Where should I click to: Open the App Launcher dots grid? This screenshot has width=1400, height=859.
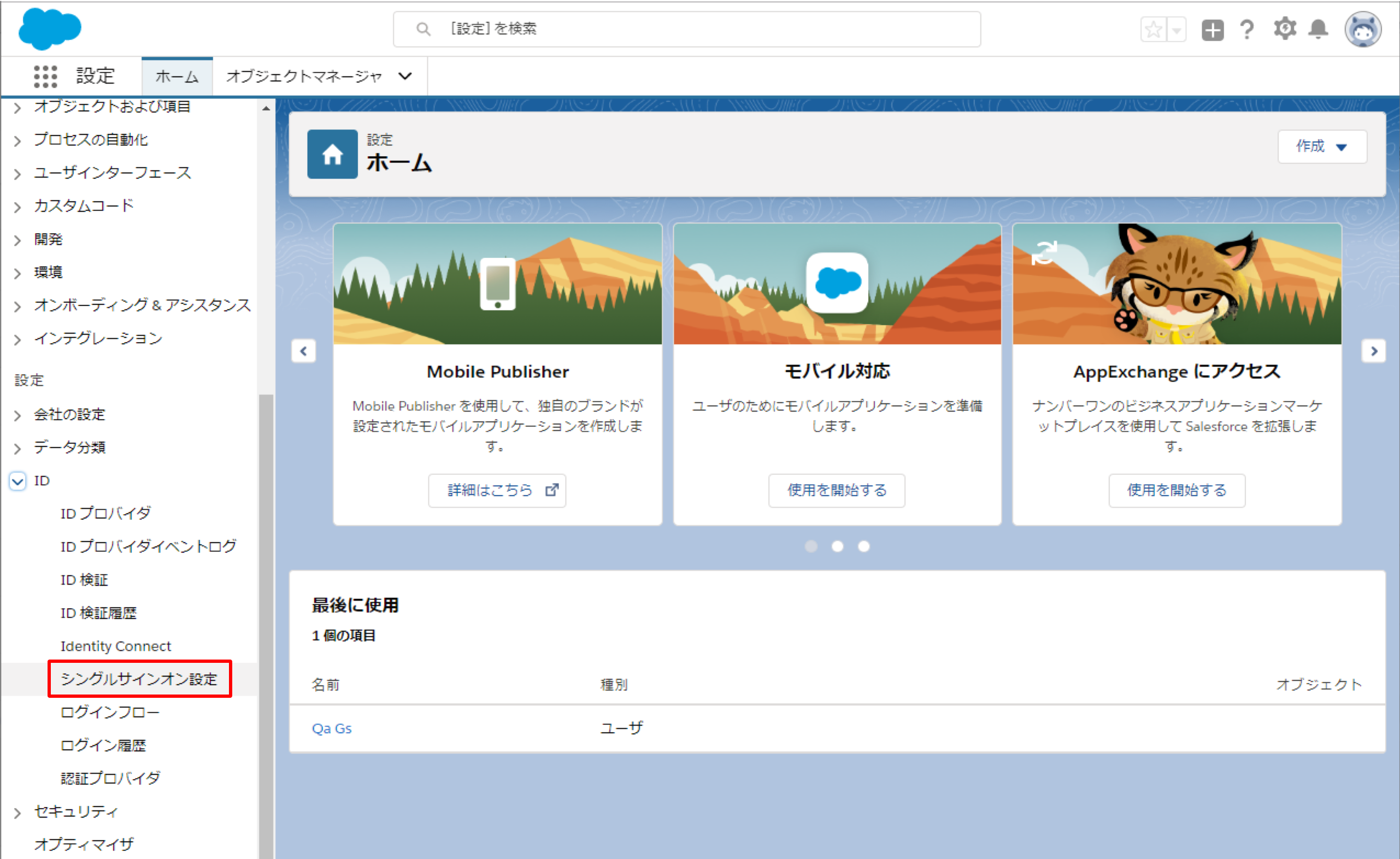[x=45, y=76]
